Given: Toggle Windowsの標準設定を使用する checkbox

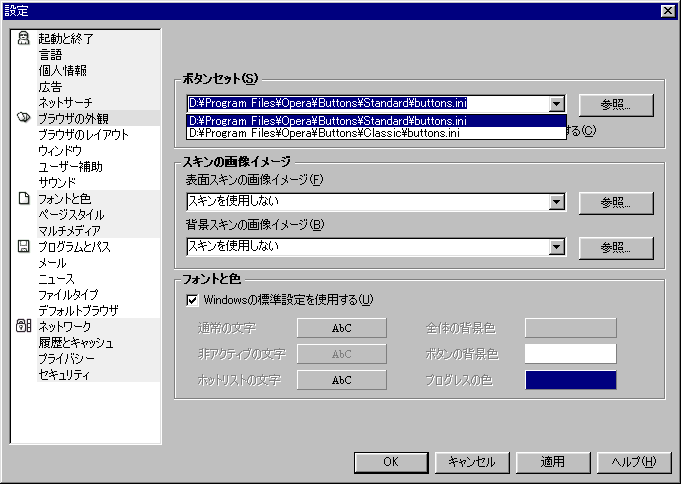Looking at the screenshot, I should [192, 300].
